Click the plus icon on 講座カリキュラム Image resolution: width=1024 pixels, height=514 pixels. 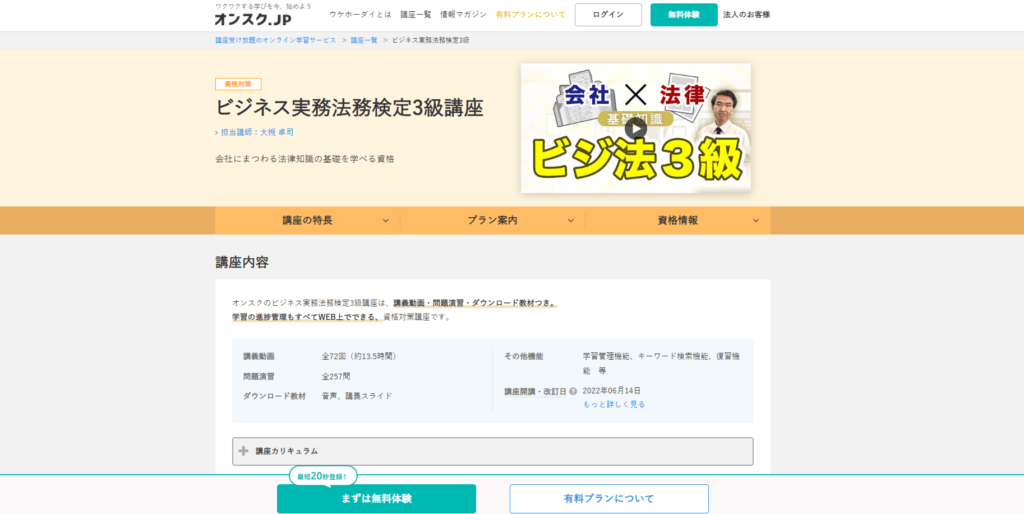coord(244,451)
